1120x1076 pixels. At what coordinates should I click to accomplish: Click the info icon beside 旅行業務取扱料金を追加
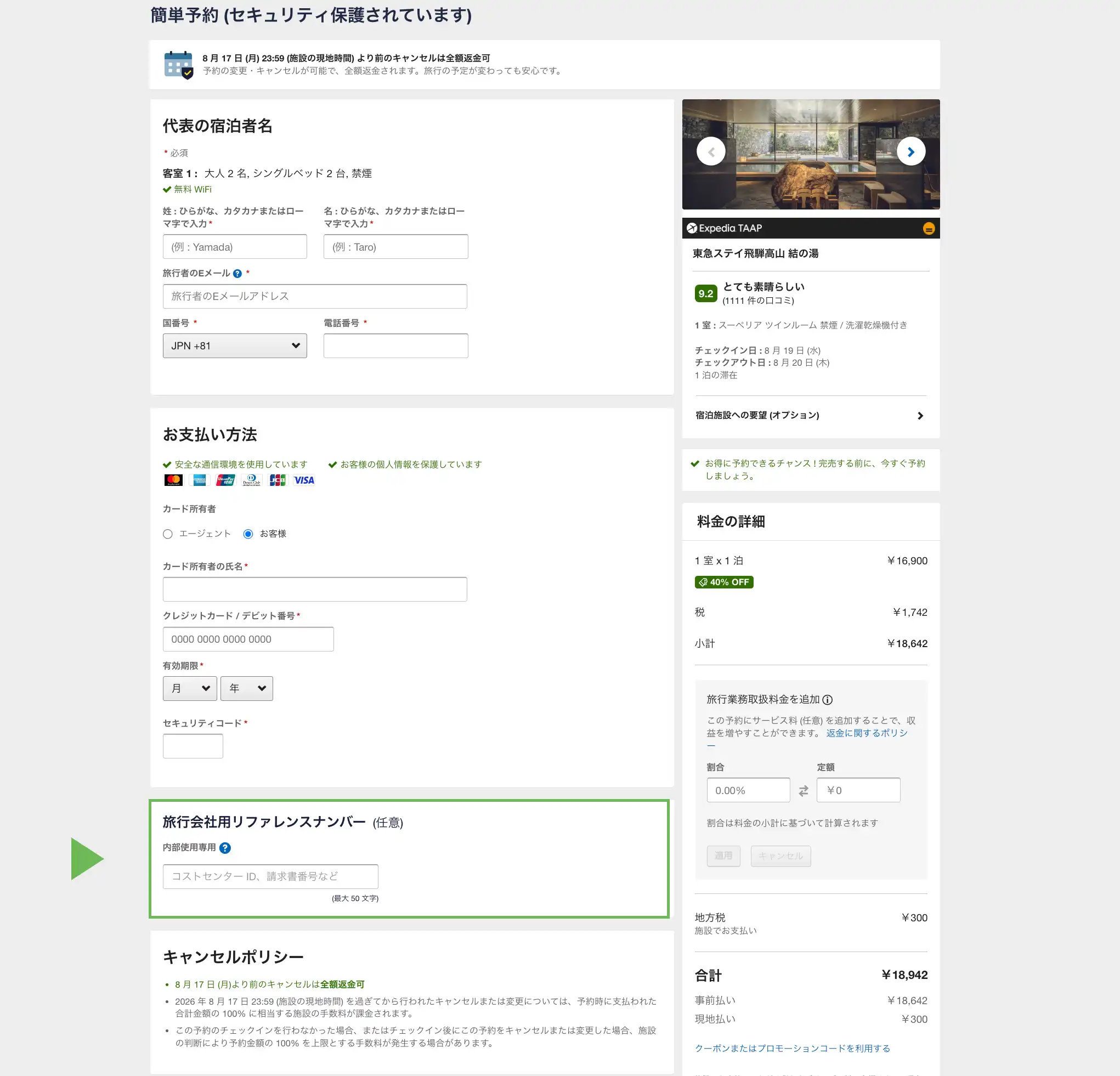(828, 699)
